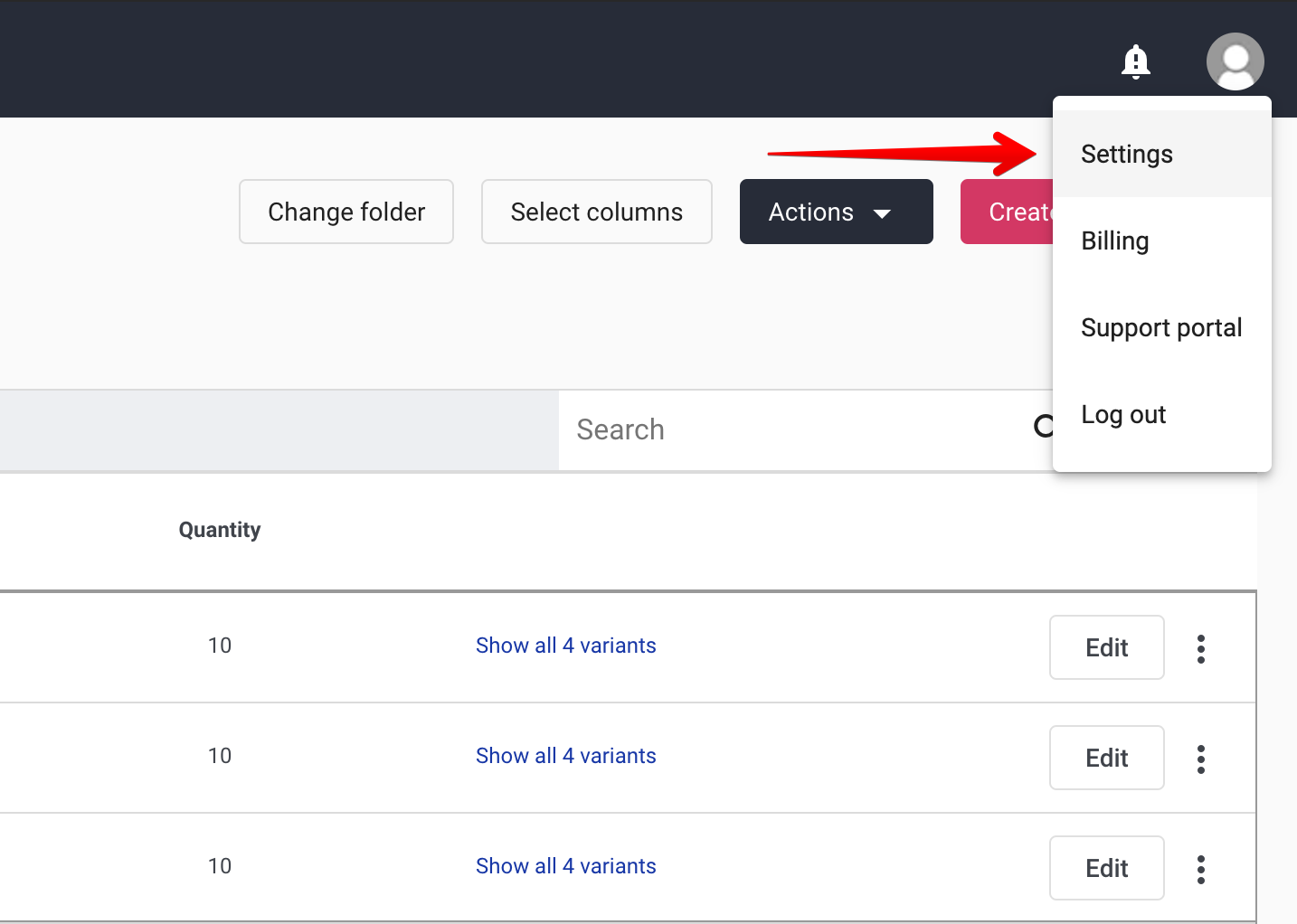
Task: Click the Change folder button
Action: coord(346,212)
